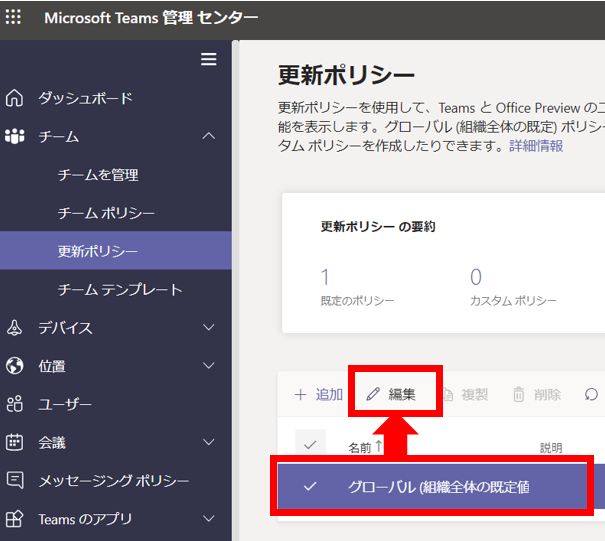
Task: Click the カスタム ポリシー count 0
Action: click(x=476, y=277)
